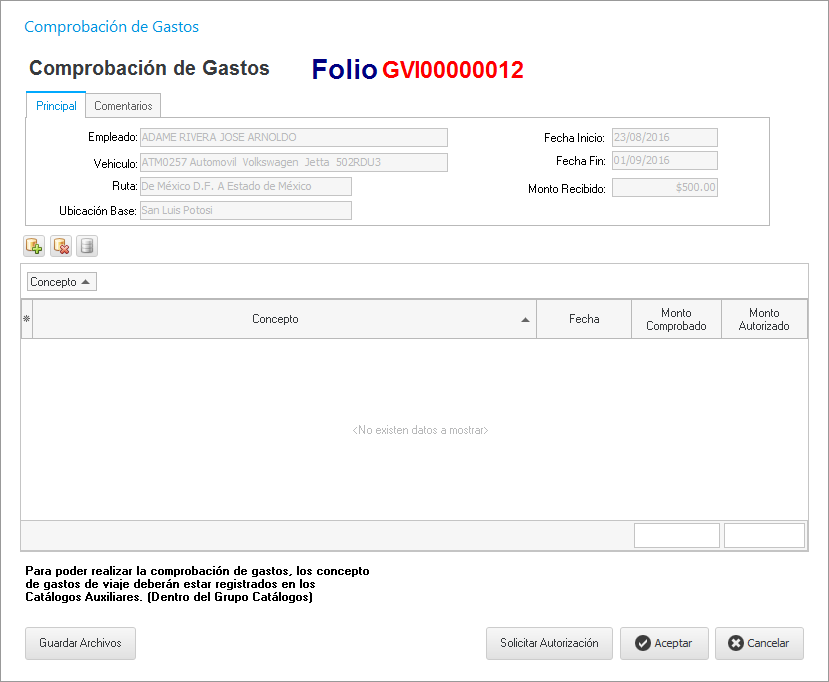829x682 pixels.
Task: Select the Principal tab
Action: click(x=56, y=106)
